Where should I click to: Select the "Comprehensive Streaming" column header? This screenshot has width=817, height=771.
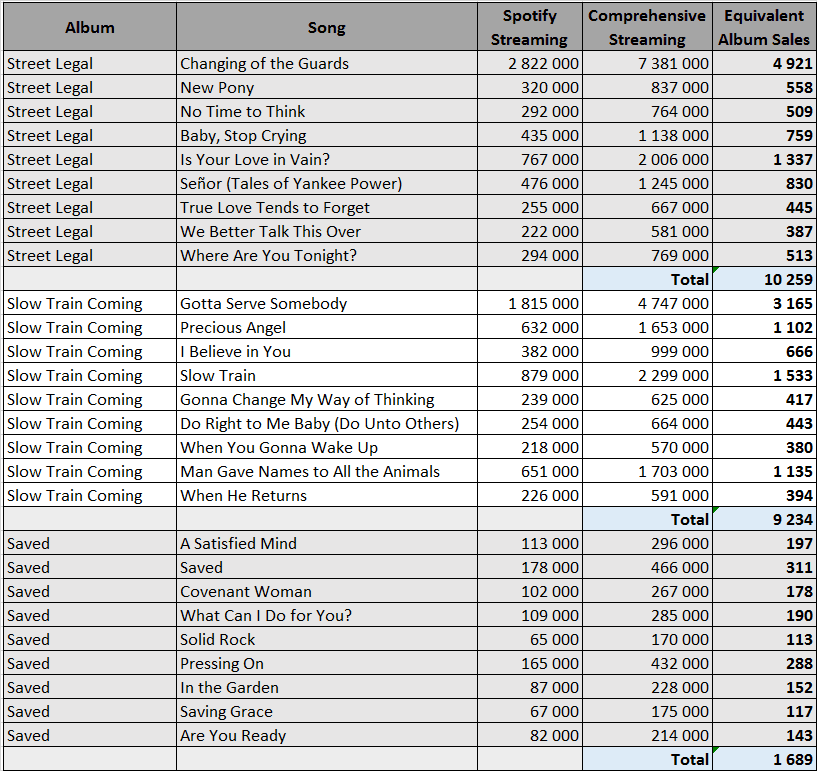[647, 28]
